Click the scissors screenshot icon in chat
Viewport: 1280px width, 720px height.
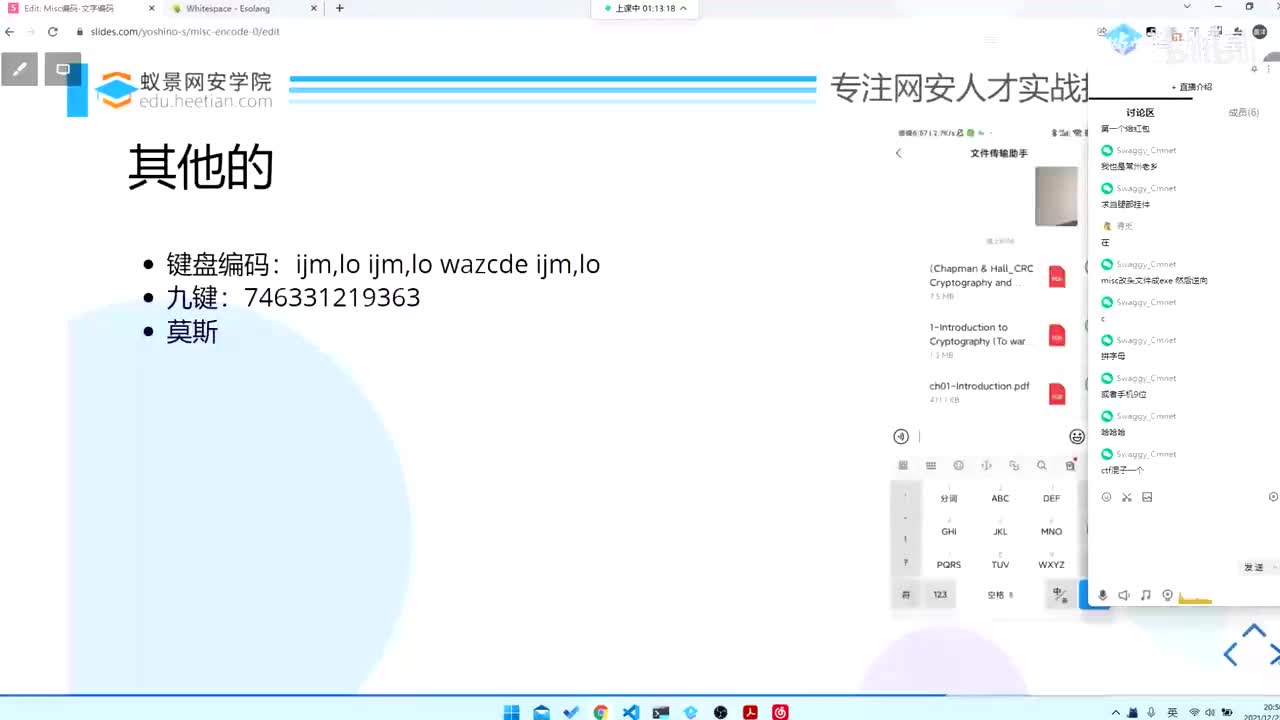[x=1126, y=497]
